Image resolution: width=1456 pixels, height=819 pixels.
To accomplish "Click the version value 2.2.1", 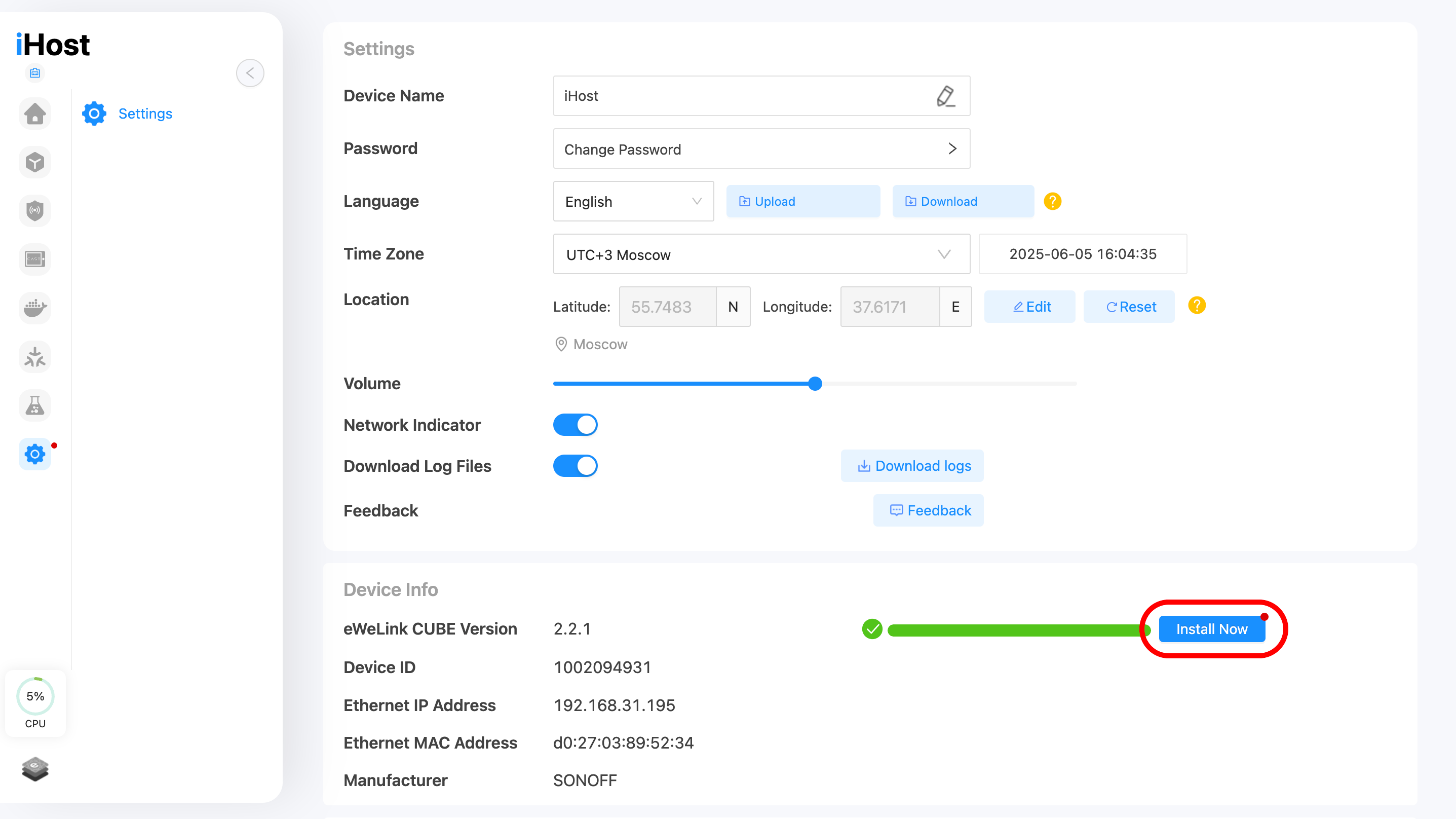I will pos(572,629).
